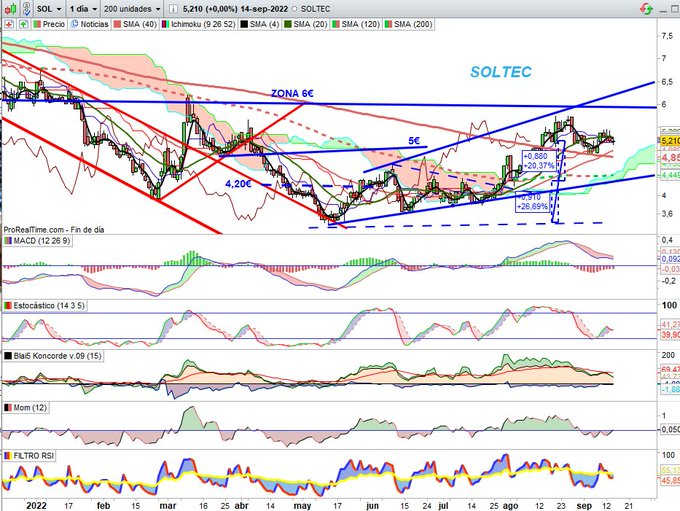Change the 1 día timeframe dropdown
Screen dimensions: 680x511
83,9
